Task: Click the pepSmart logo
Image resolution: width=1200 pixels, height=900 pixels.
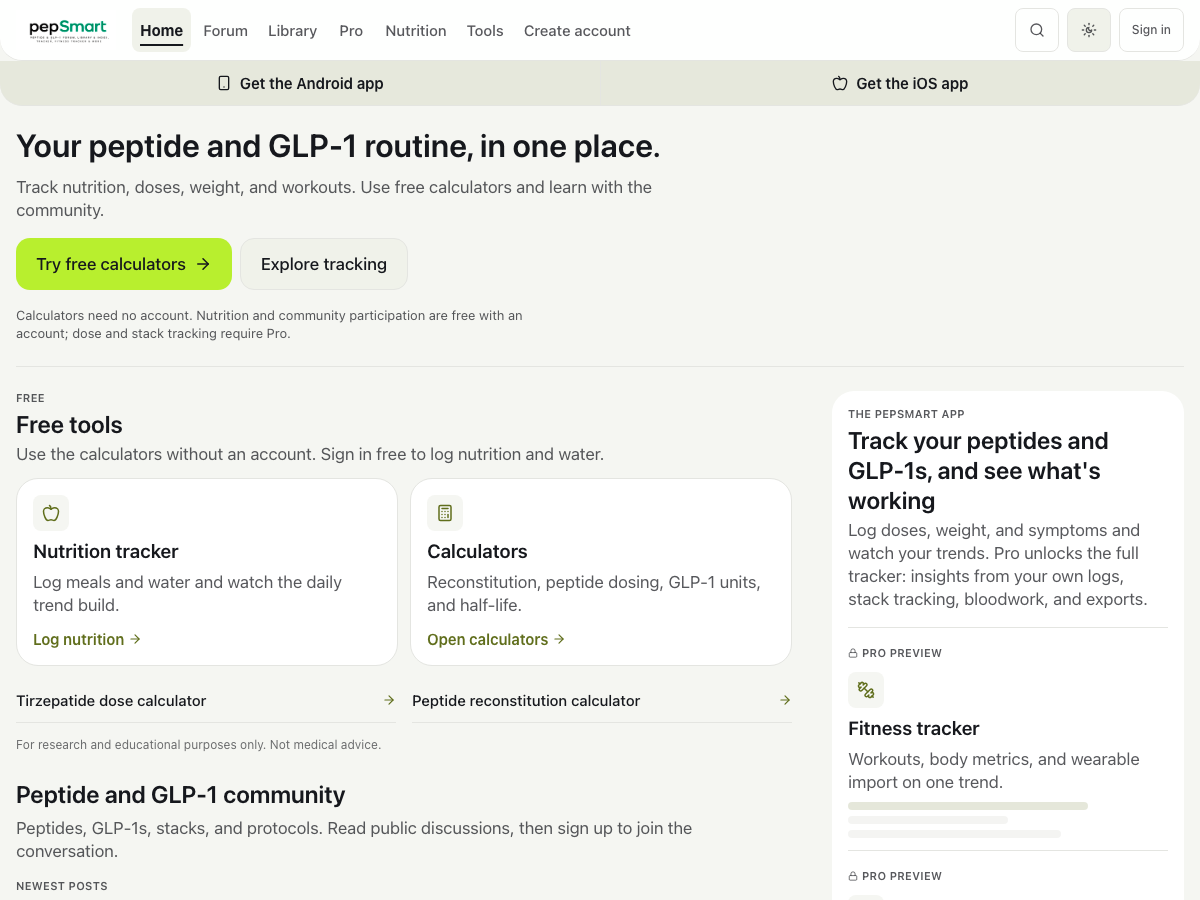Action: point(68,30)
